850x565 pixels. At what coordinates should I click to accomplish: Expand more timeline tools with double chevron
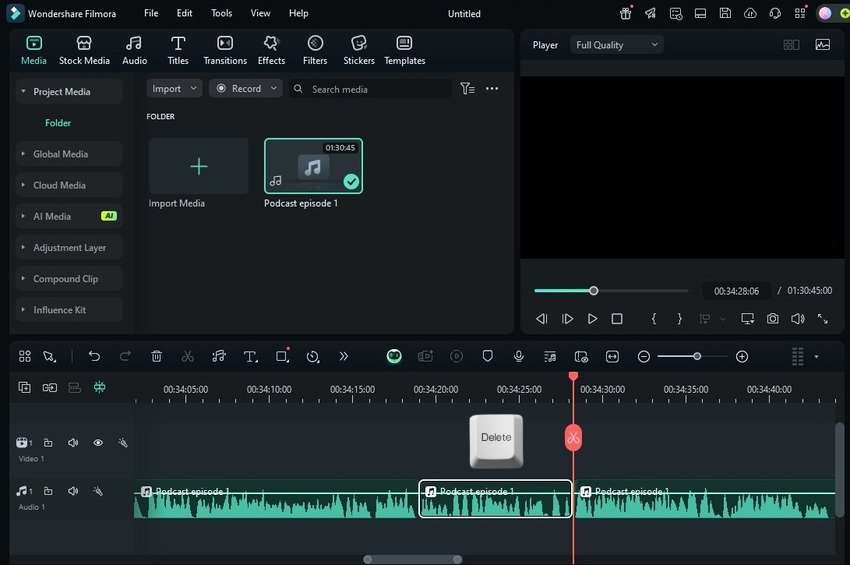(343, 356)
